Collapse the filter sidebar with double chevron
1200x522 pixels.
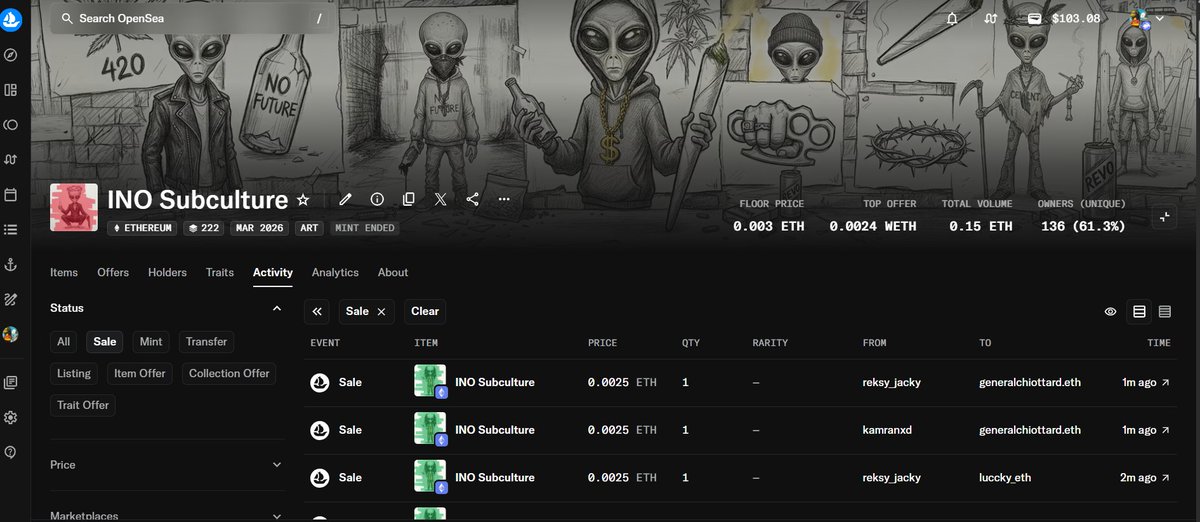coord(317,311)
